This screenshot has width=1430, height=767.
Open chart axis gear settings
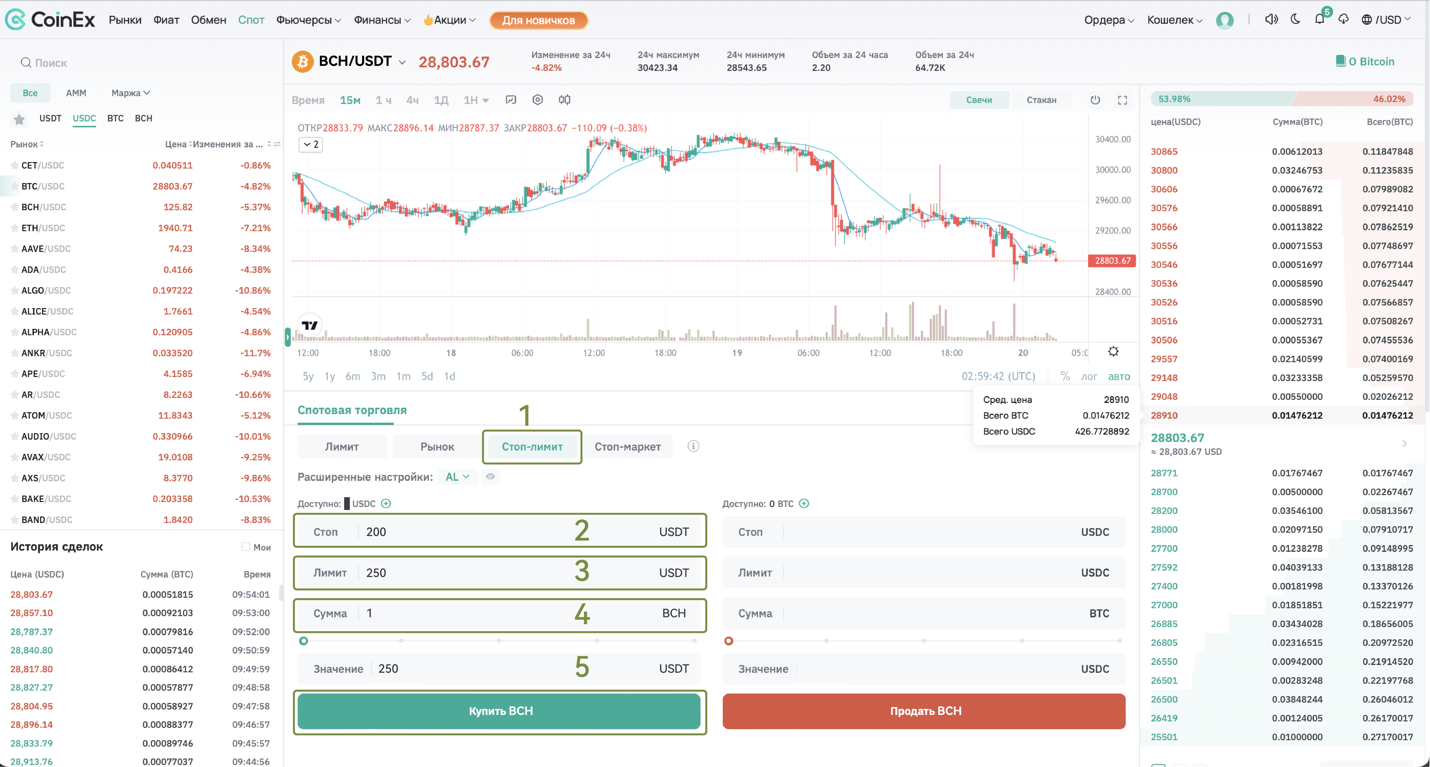coord(1113,352)
